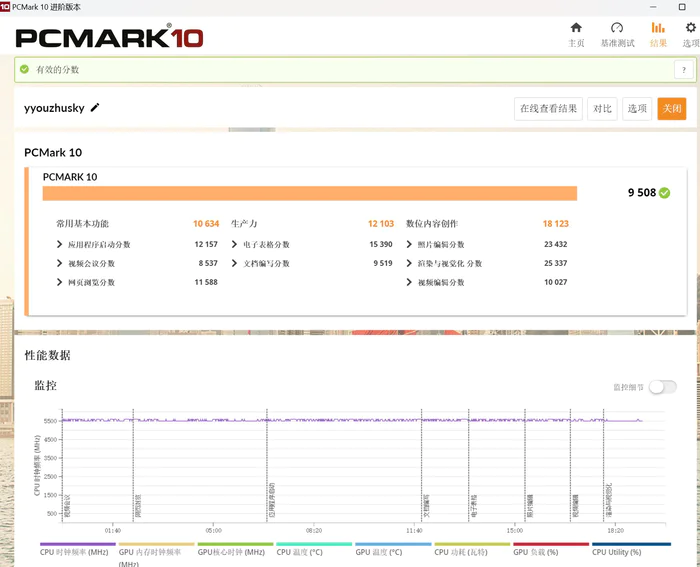This screenshot has height=567, width=700.
Task: Expand 视频编辑分数 row
Action: coord(409,282)
